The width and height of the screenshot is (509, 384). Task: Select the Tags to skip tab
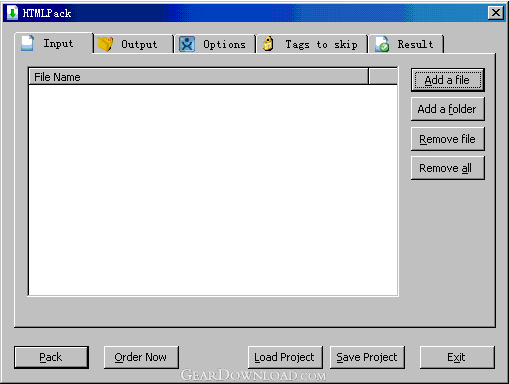(312, 44)
